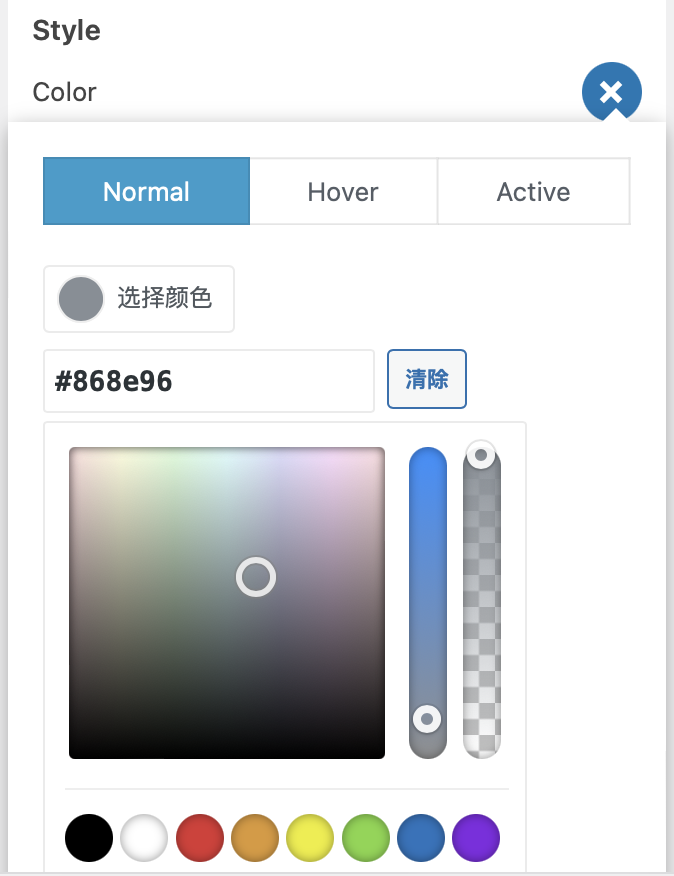The image size is (674, 876).
Task: Choose the orange palette swatch
Action: 255,838
